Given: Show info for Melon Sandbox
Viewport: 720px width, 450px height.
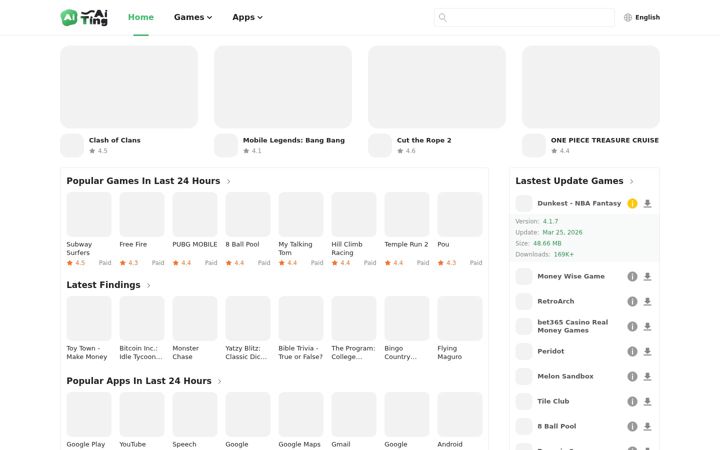Looking at the screenshot, I should [x=632, y=377].
